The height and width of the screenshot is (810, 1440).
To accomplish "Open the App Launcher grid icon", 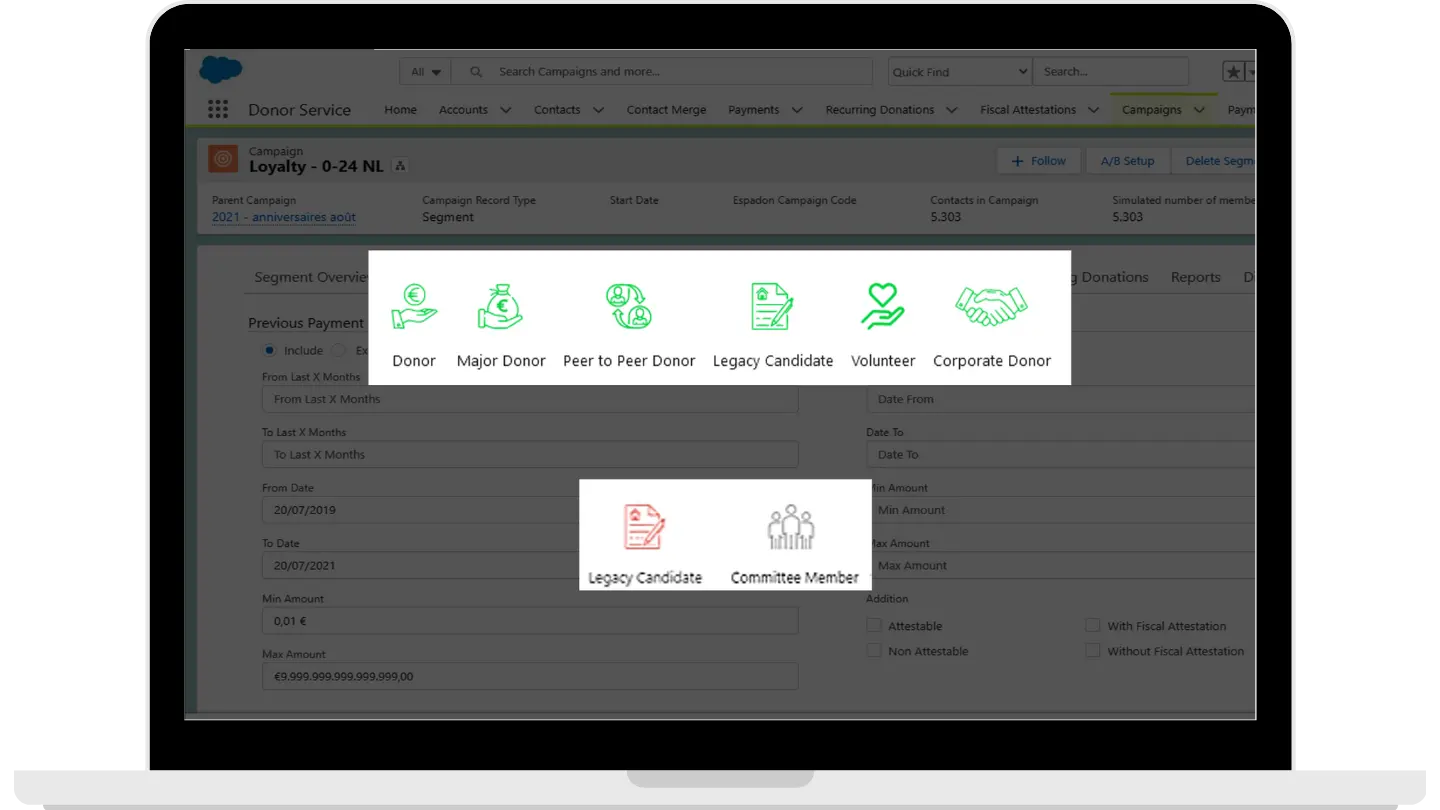I will point(218,110).
